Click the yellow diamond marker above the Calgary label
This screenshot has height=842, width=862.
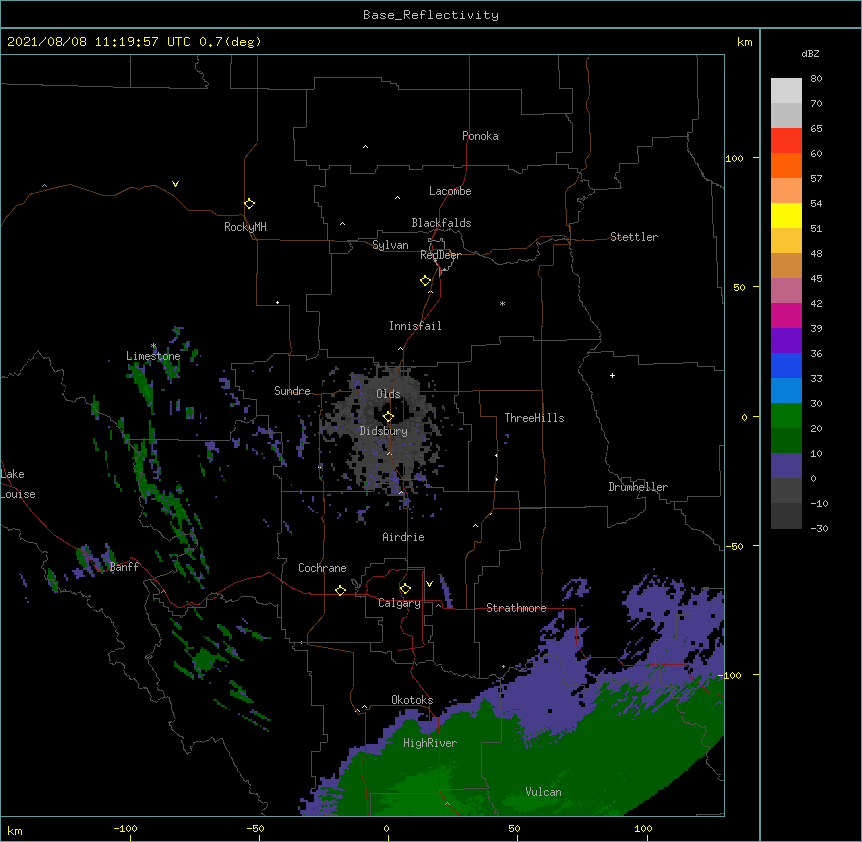click(x=405, y=589)
